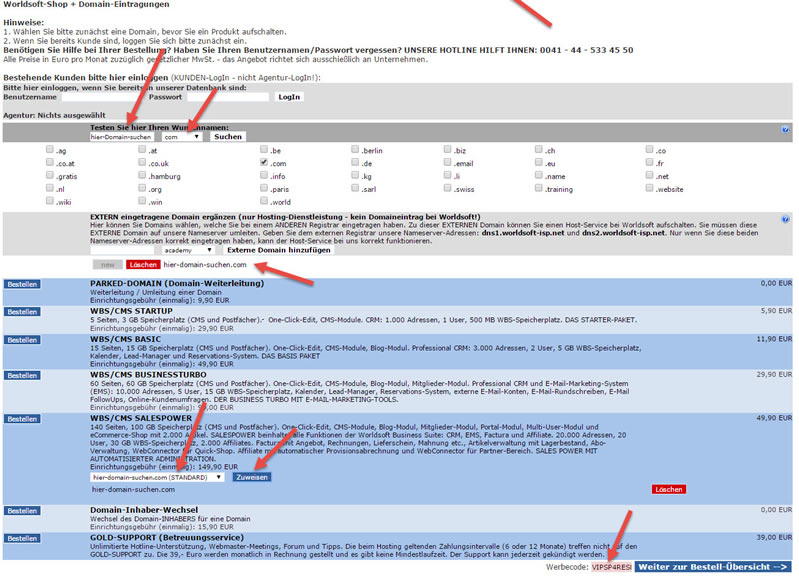This screenshot has height=576, width=799.
Task: Tick the .swiss domain checkbox
Action: pos(447,188)
